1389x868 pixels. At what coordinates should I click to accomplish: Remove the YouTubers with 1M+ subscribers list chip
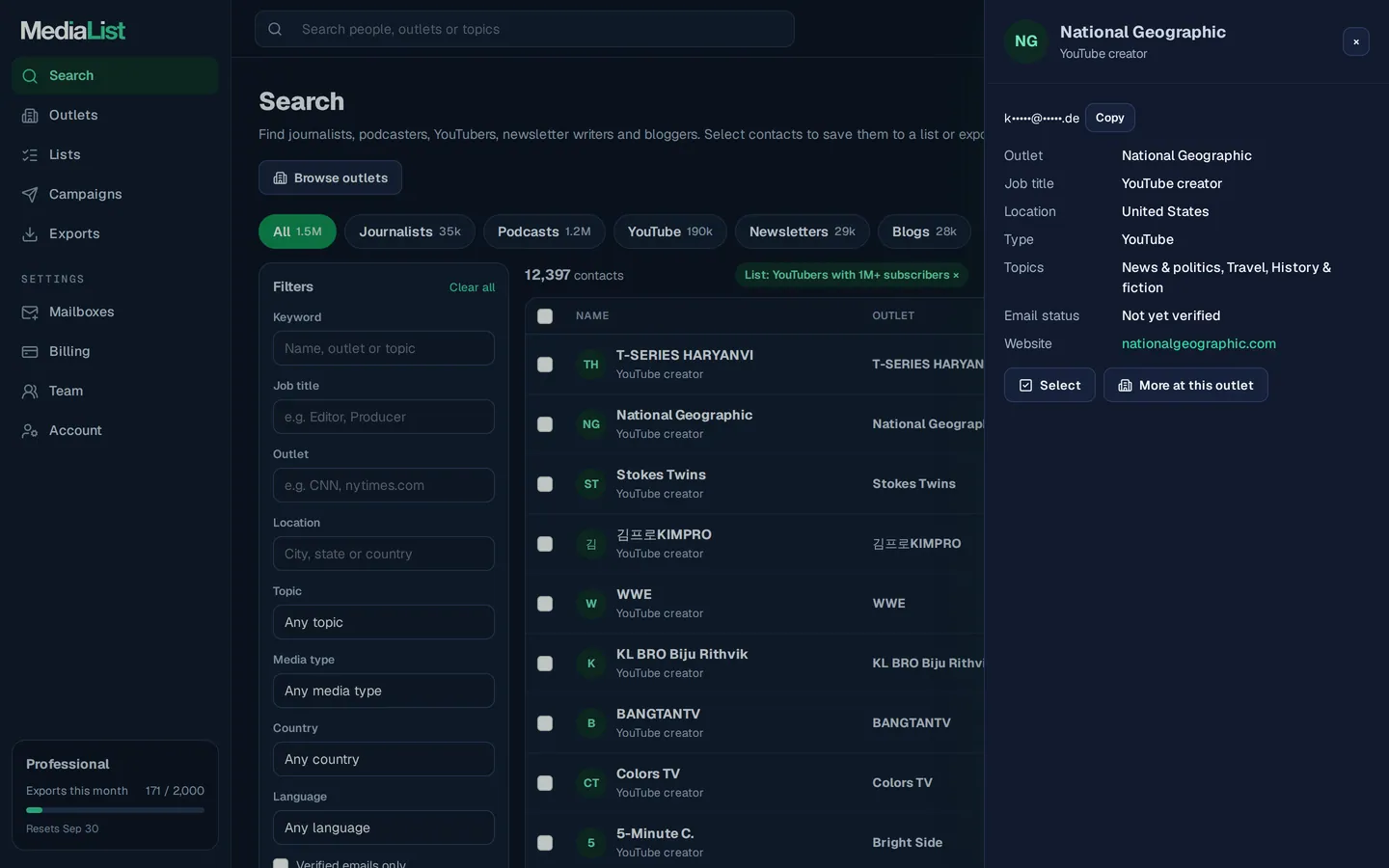(x=956, y=276)
